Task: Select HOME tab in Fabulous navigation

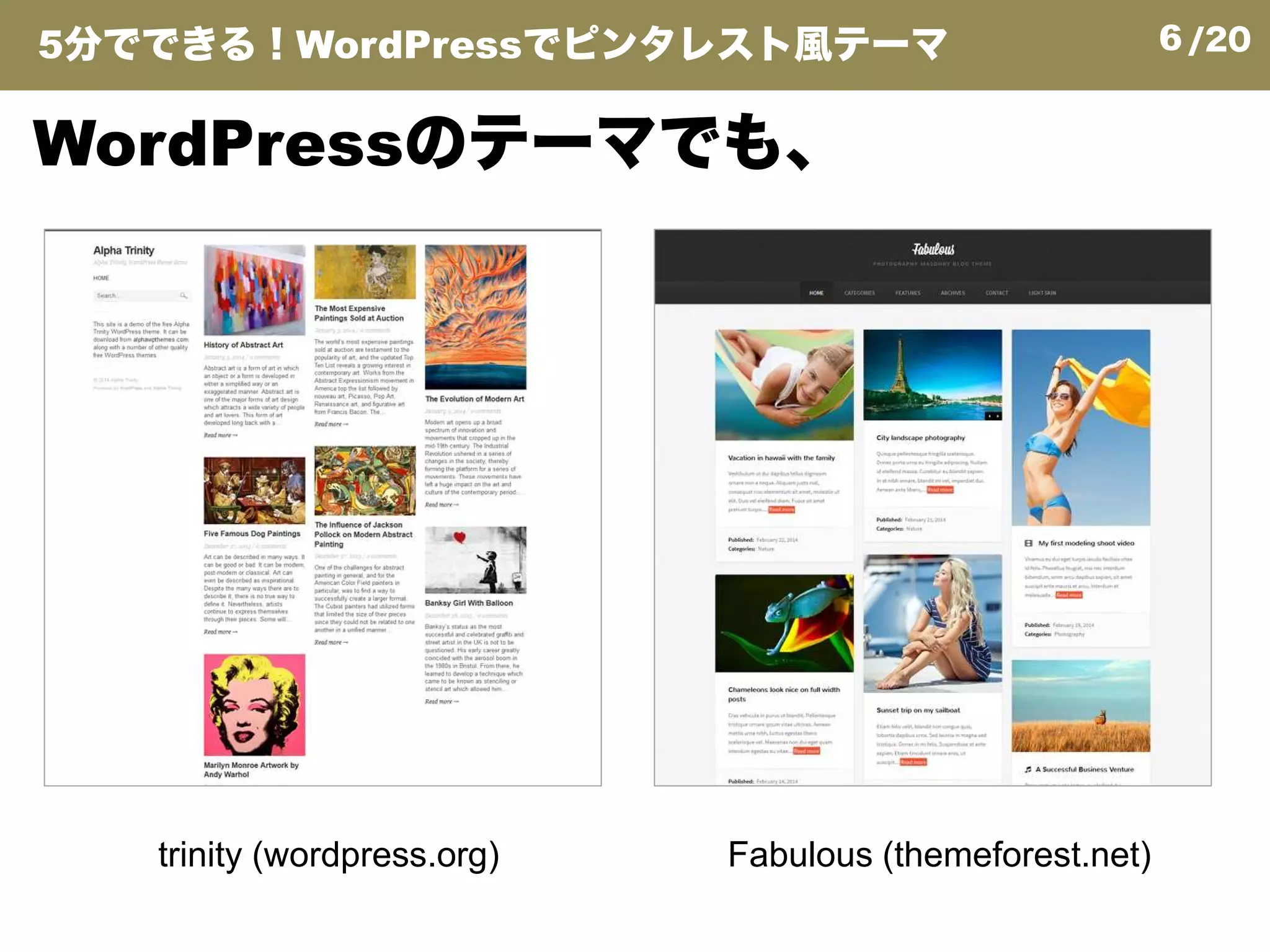Action: click(x=816, y=293)
